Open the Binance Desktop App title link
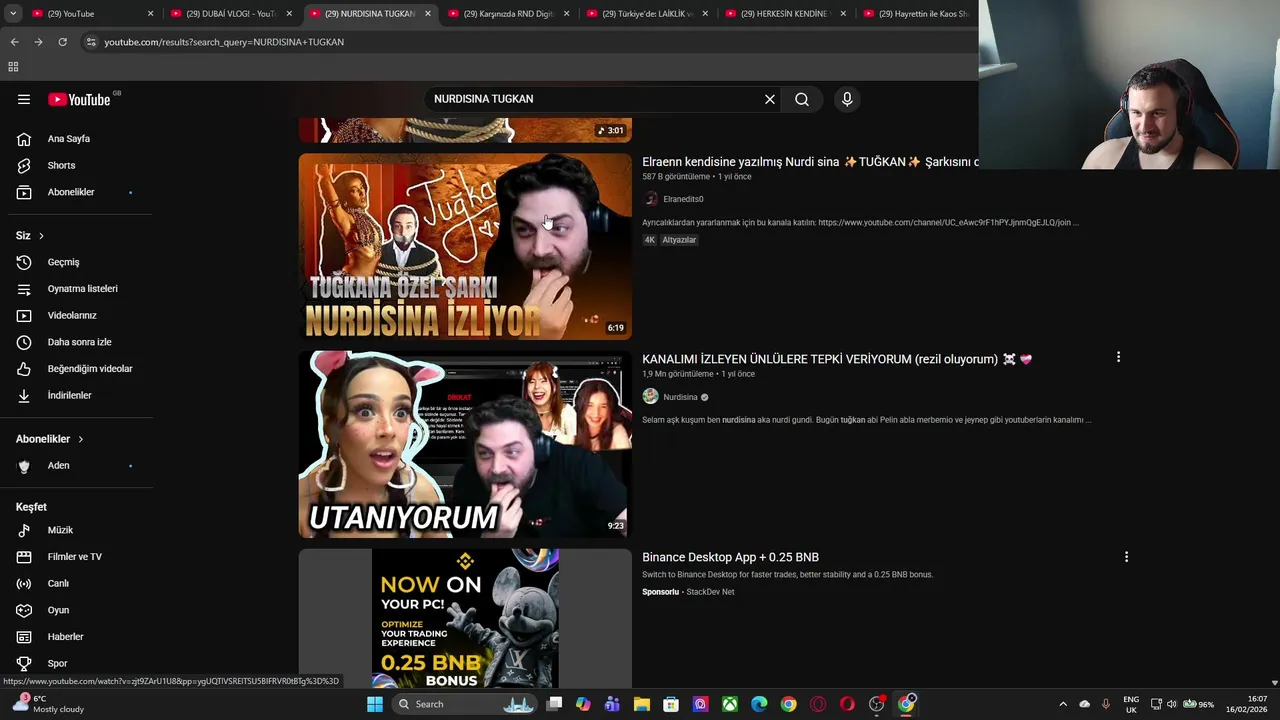The image size is (1280, 720). (x=730, y=557)
